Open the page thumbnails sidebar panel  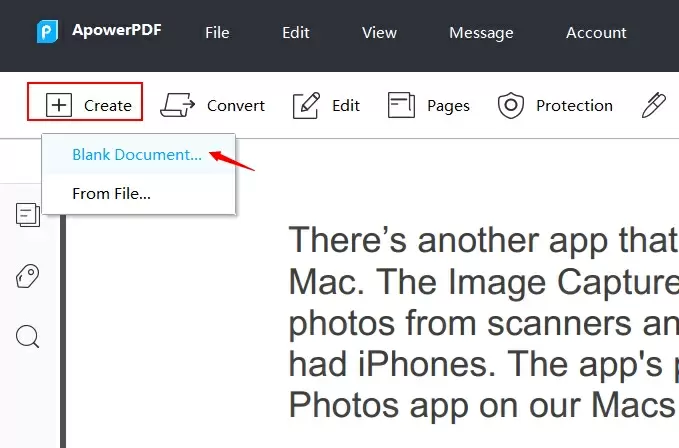coord(28,215)
